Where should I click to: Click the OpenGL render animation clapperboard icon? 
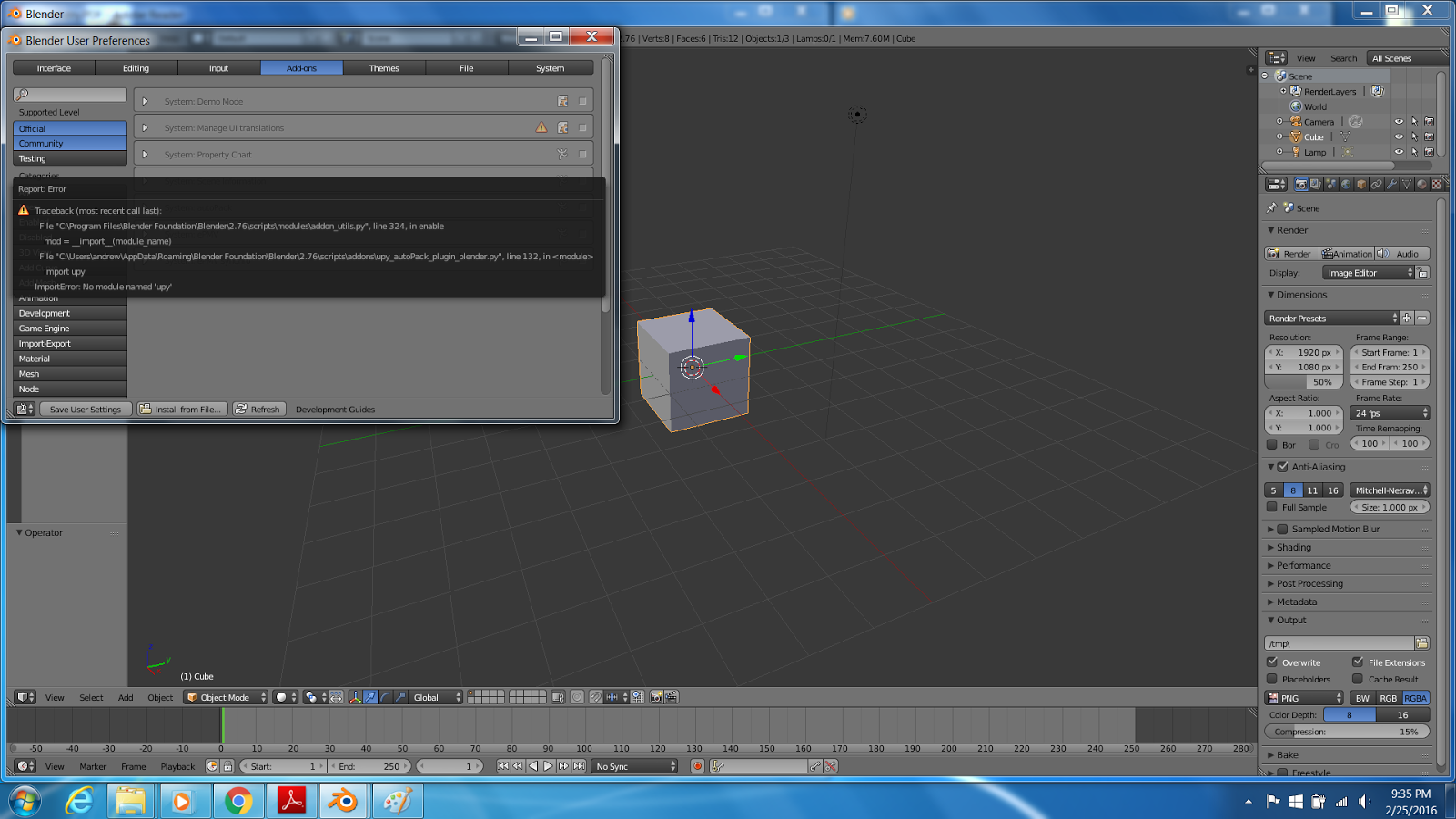(672, 697)
